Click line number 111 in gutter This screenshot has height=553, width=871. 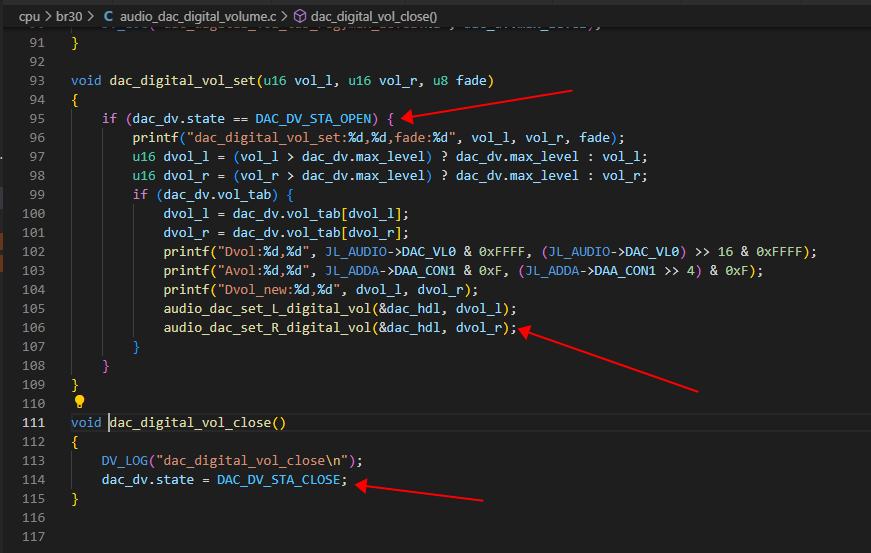[33, 423]
